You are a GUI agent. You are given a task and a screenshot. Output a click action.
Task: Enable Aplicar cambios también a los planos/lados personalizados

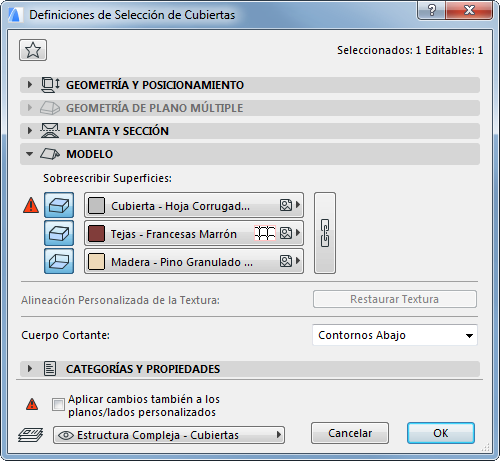pos(58,405)
